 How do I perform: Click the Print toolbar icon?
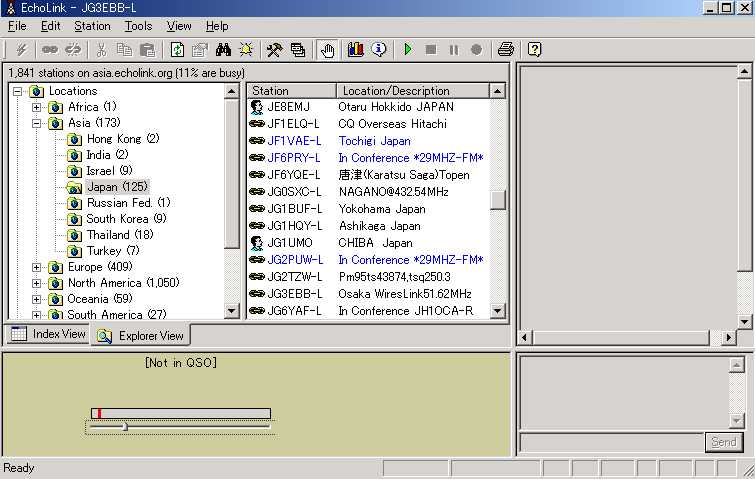point(506,49)
